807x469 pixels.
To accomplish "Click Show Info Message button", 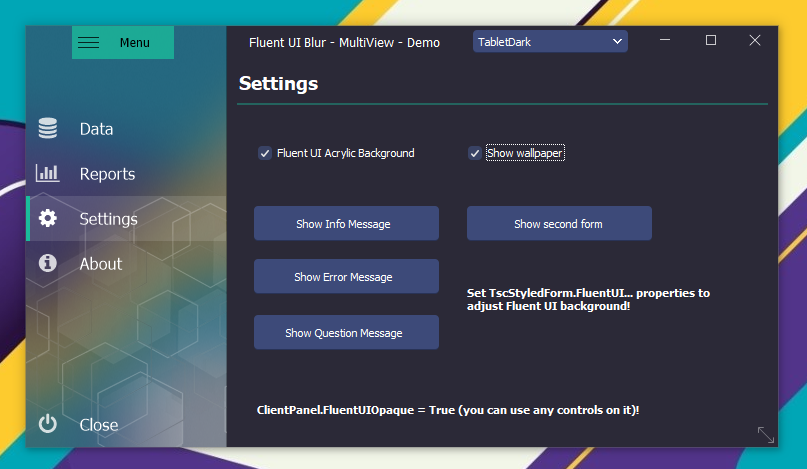I will coord(346,223).
